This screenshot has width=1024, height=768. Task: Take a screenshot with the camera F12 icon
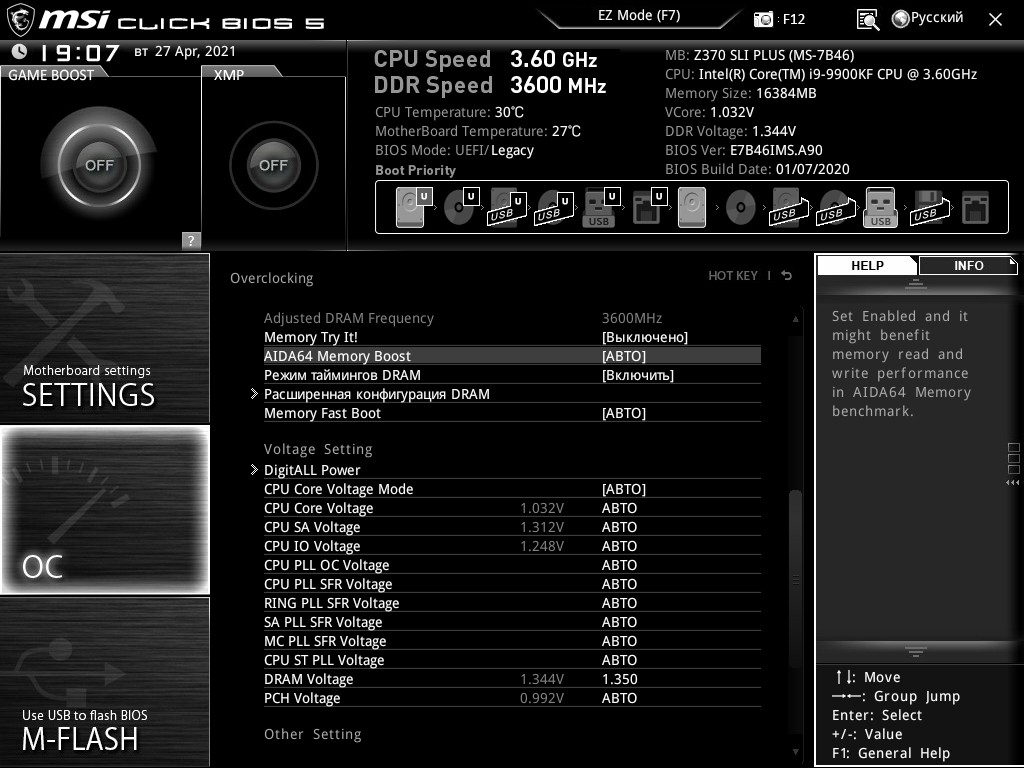[x=763, y=19]
